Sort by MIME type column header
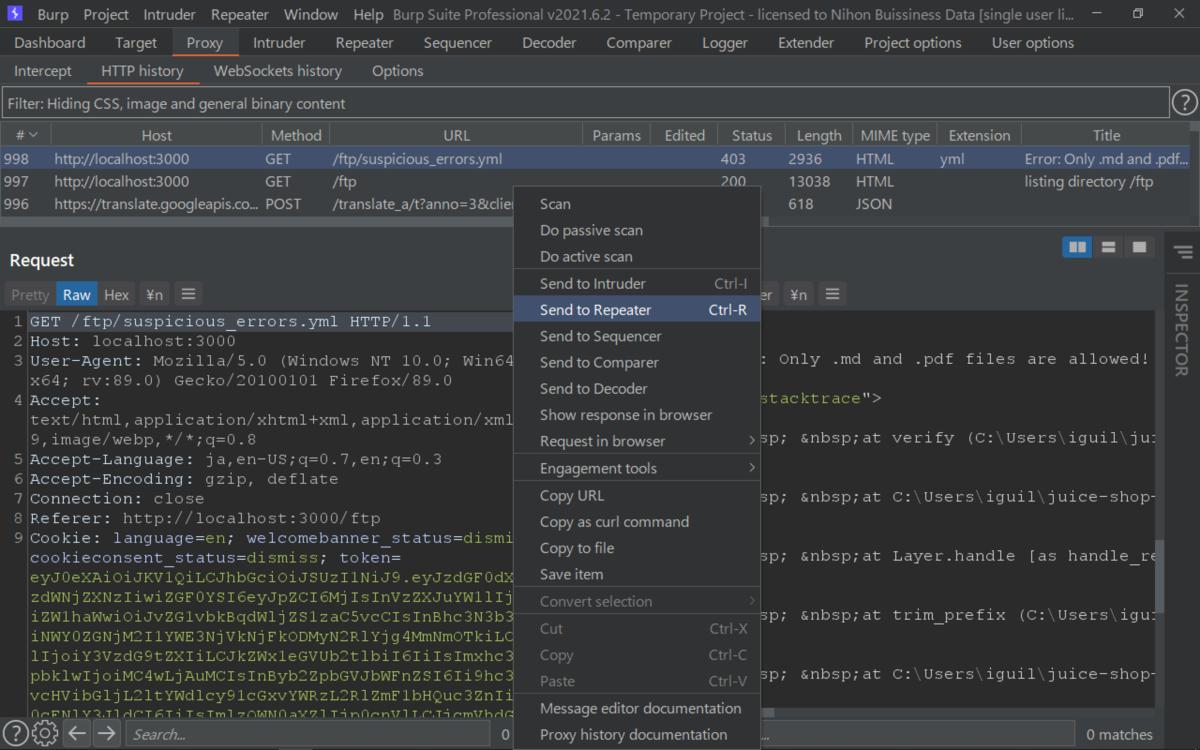 (x=895, y=135)
